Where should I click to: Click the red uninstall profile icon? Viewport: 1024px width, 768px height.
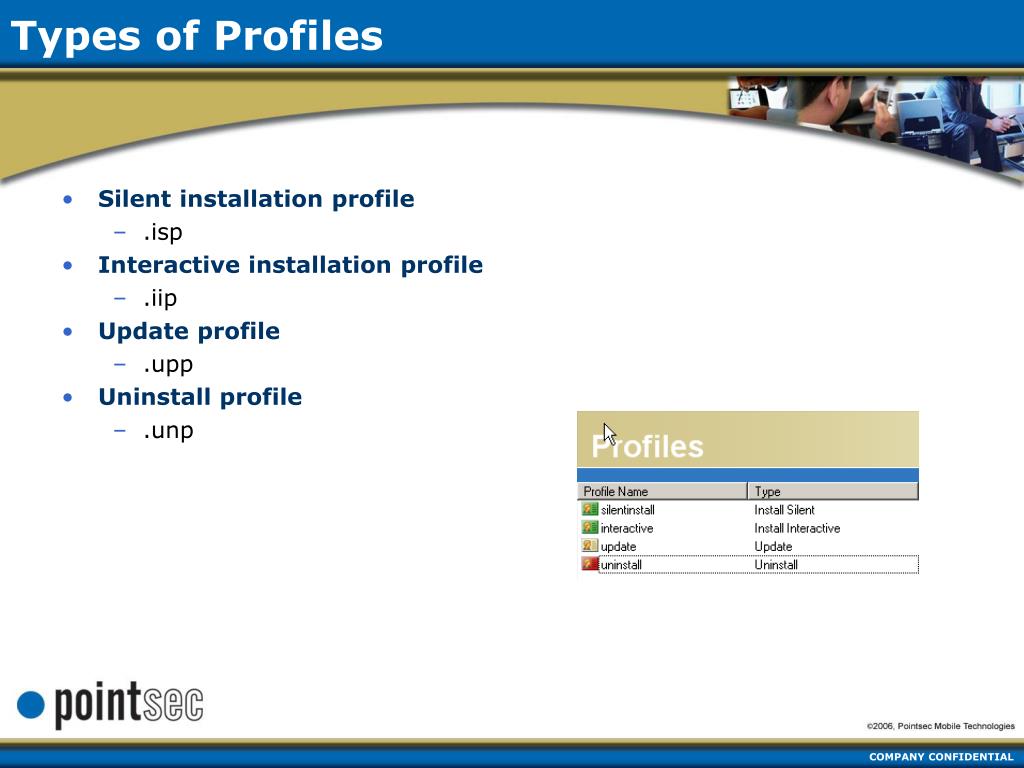(x=590, y=564)
